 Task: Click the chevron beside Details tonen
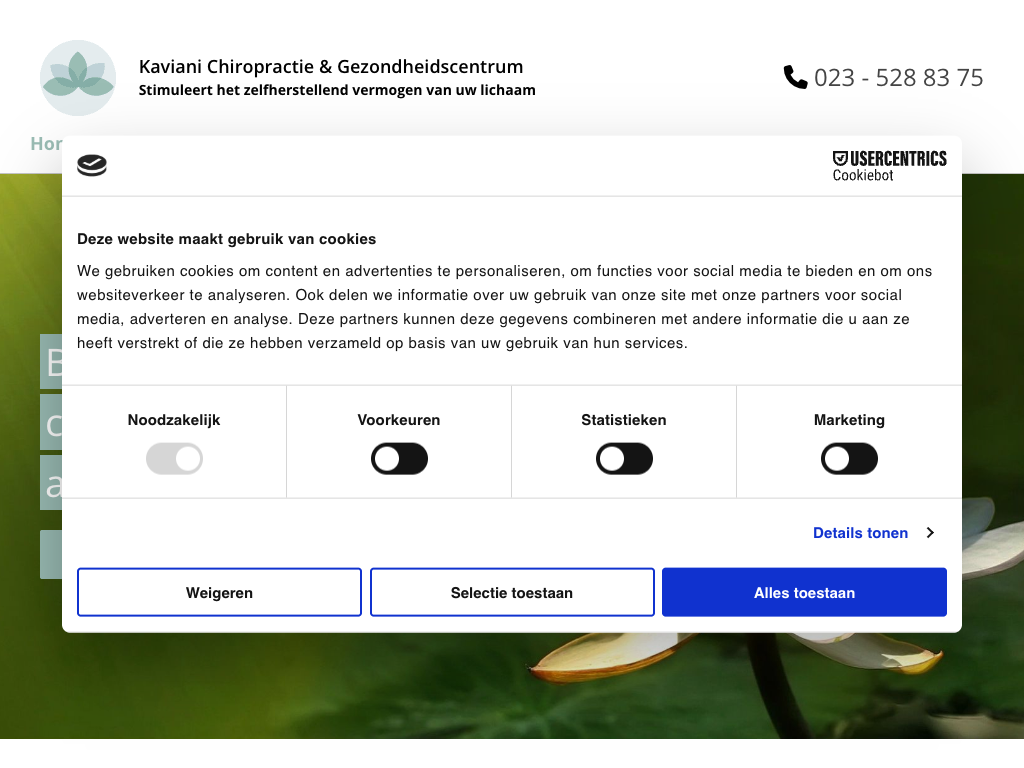coord(930,533)
